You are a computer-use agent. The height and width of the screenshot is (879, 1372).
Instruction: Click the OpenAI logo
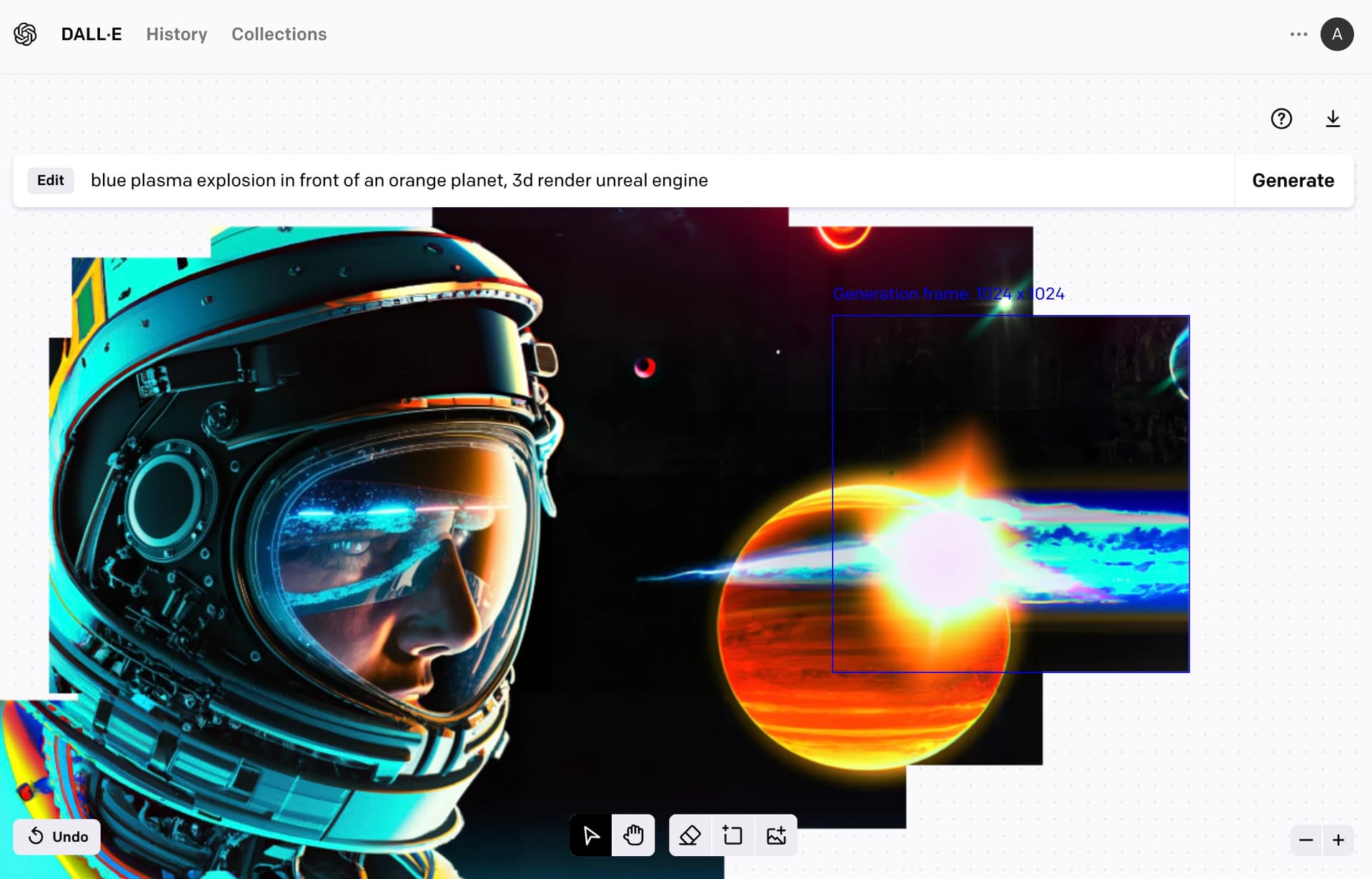pyautogui.click(x=24, y=34)
